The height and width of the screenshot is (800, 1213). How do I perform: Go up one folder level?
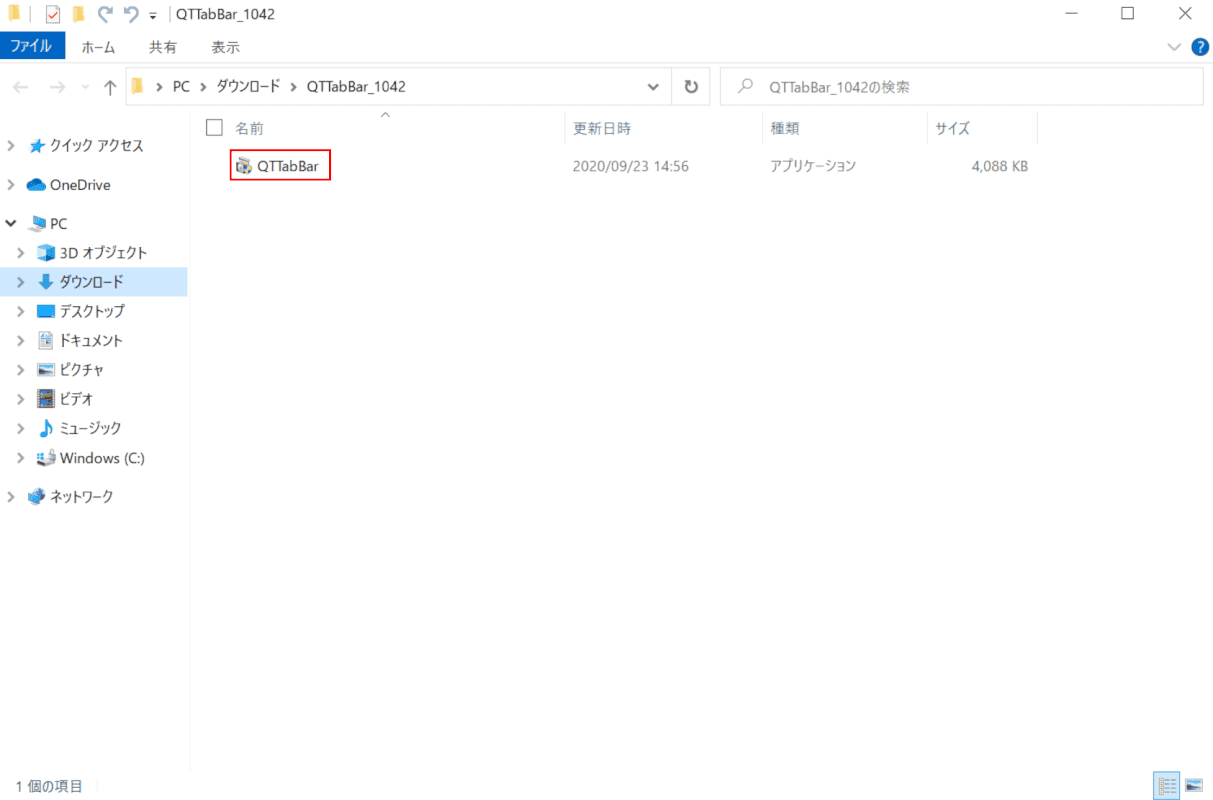(110, 87)
